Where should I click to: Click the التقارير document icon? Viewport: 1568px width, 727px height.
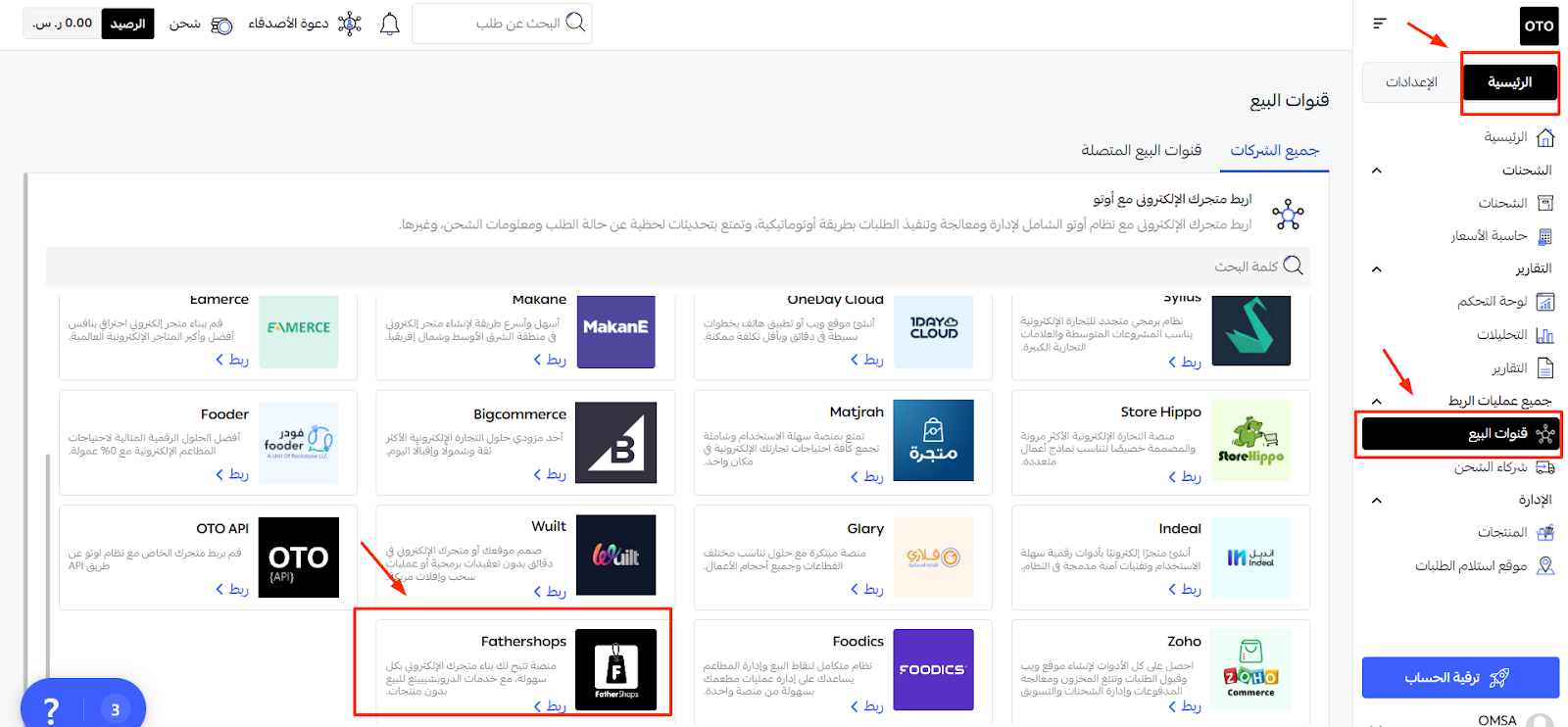click(x=1545, y=368)
